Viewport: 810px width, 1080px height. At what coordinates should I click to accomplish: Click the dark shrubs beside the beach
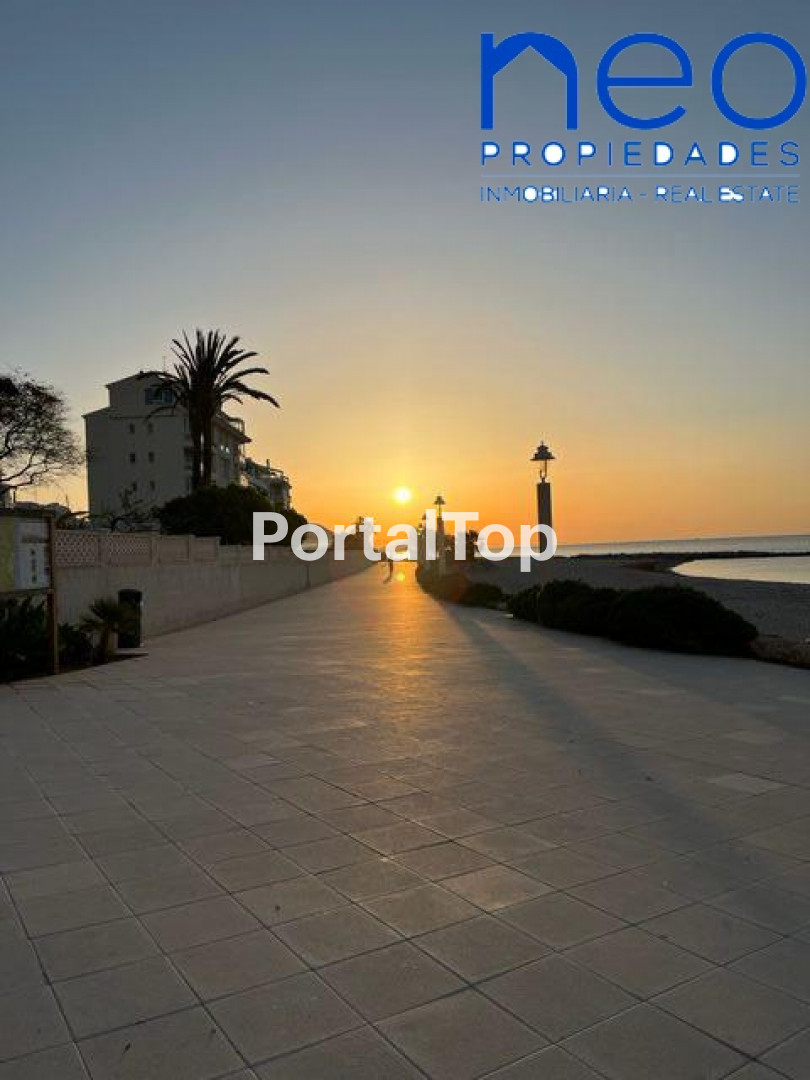click(640, 614)
